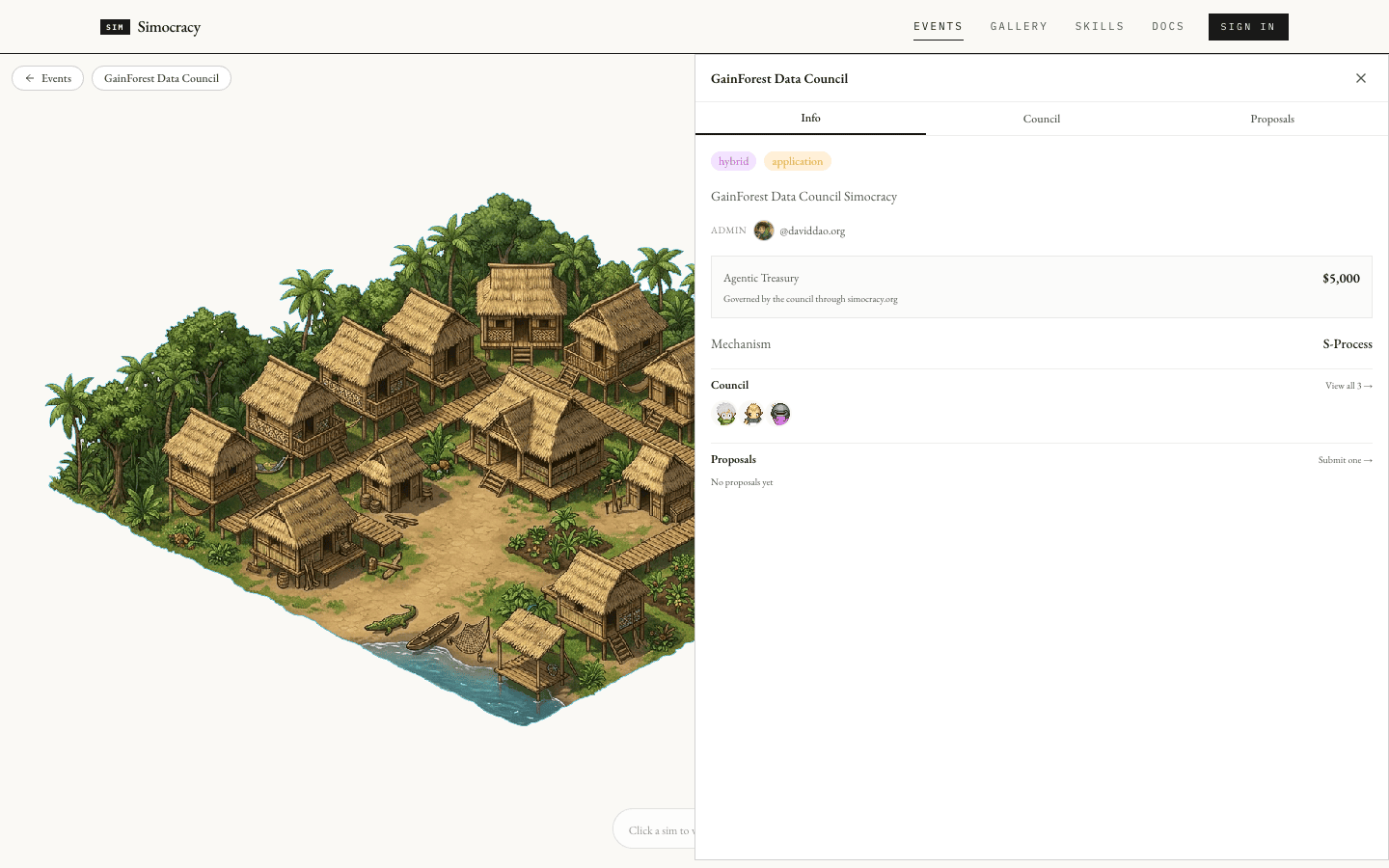This screenshot has width=1389, height=868.
Task: Open the GALLERY nav item
Action: pyautogui.click(x=1019, y=27)
